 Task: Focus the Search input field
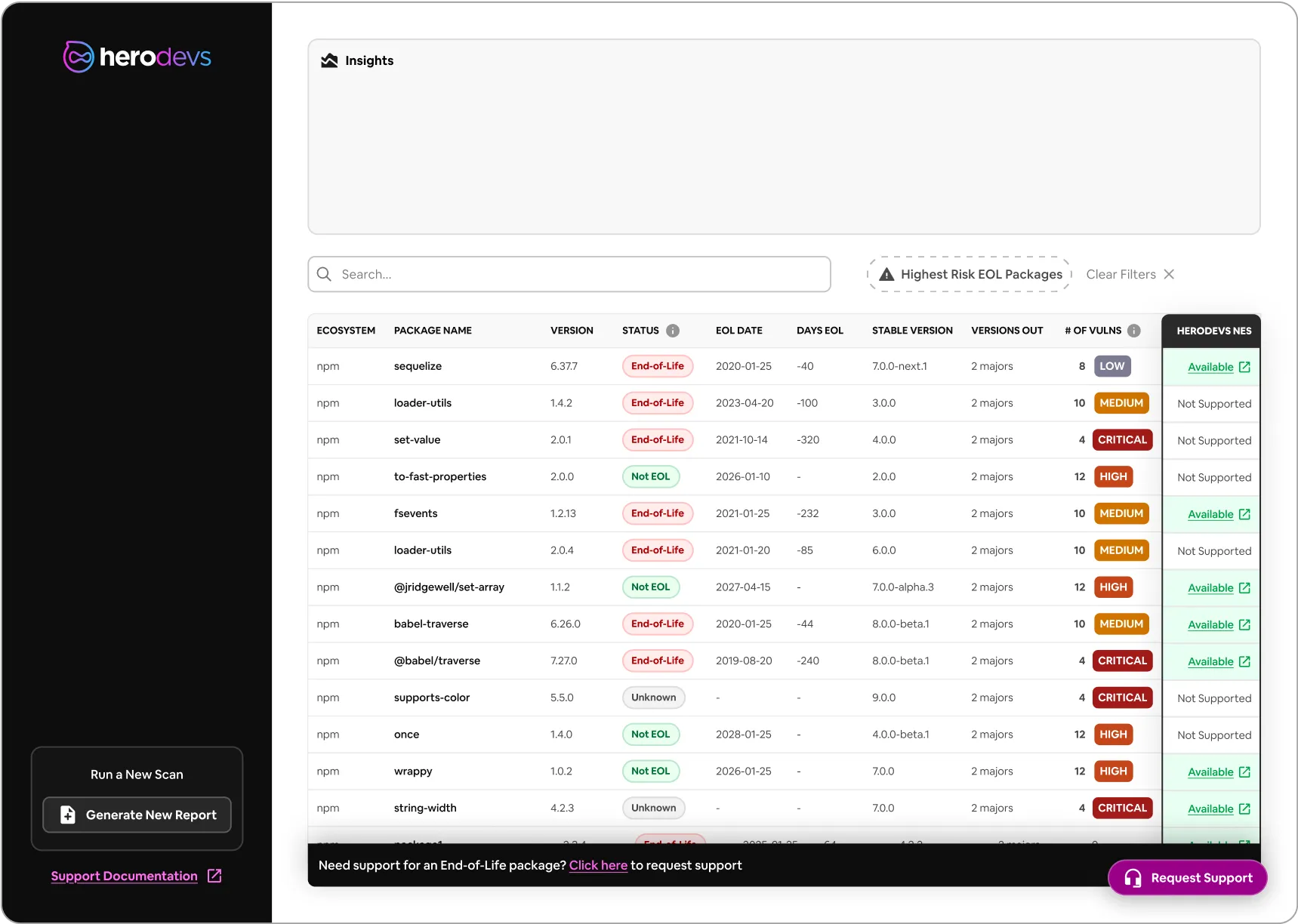pos(569,274)
